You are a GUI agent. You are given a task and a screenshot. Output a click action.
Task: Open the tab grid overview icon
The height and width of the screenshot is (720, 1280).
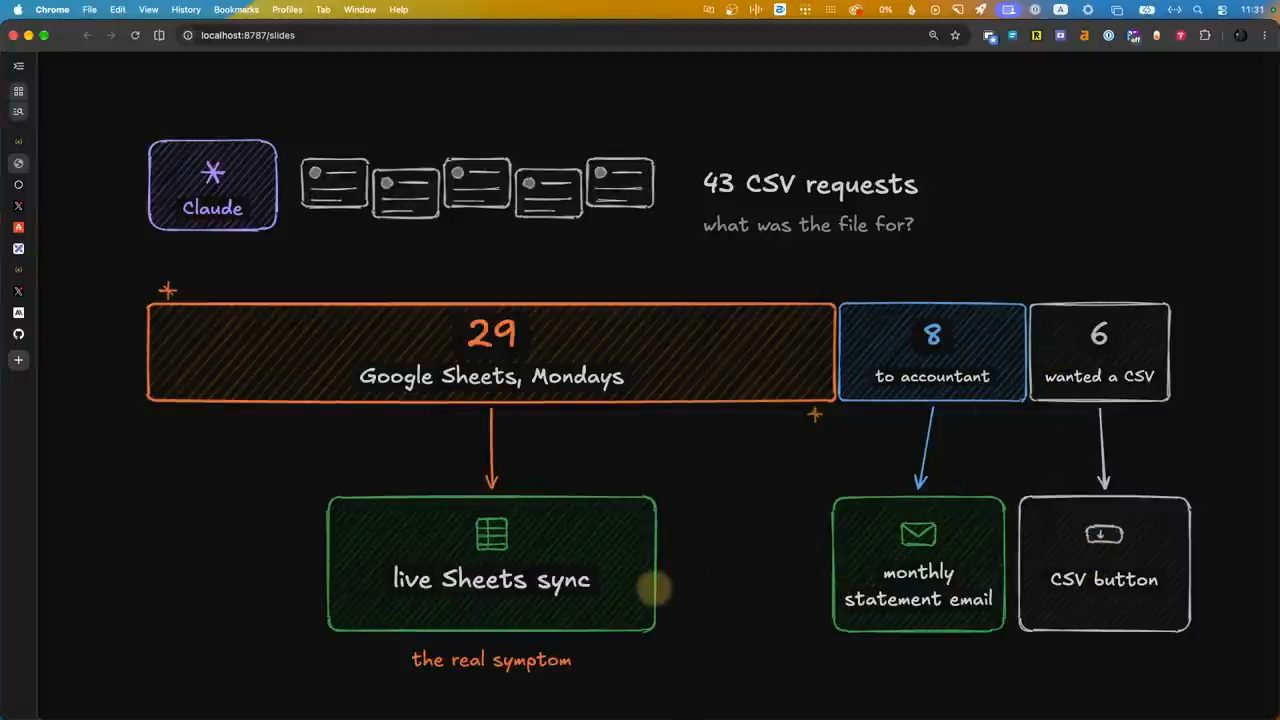tap(18, 91)
